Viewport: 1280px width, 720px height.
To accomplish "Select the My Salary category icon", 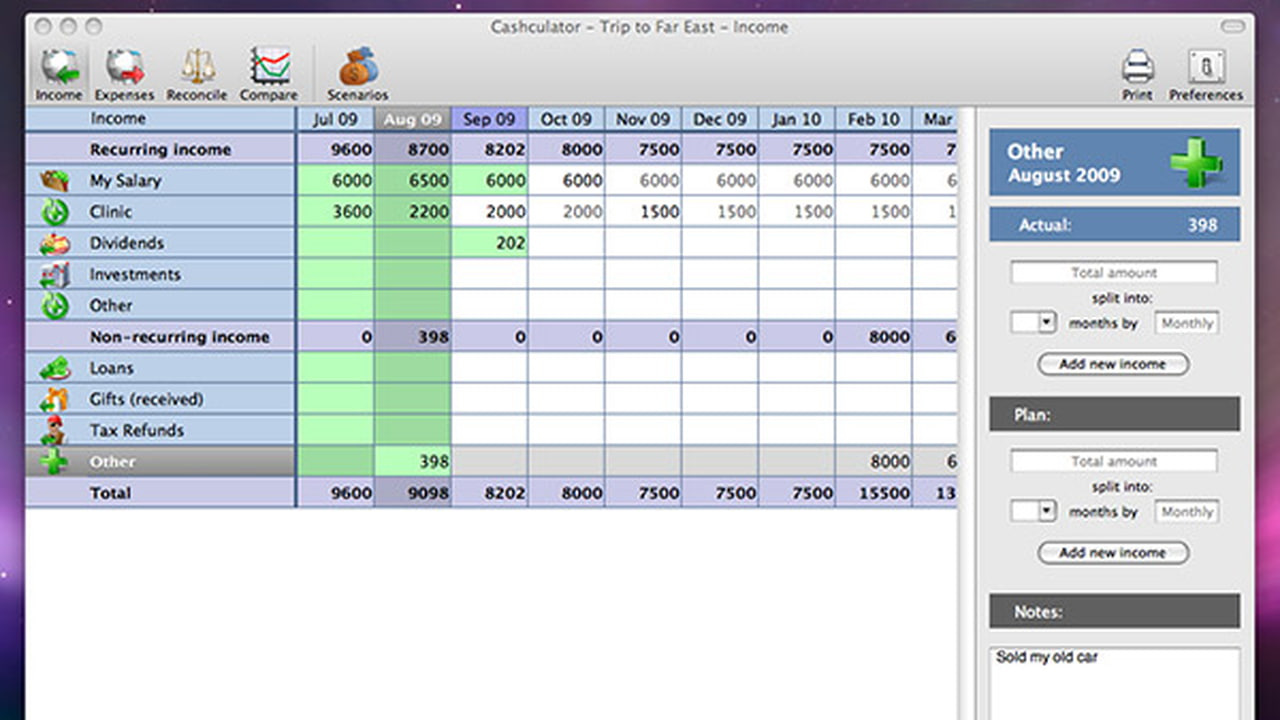I will pos(54,181).
